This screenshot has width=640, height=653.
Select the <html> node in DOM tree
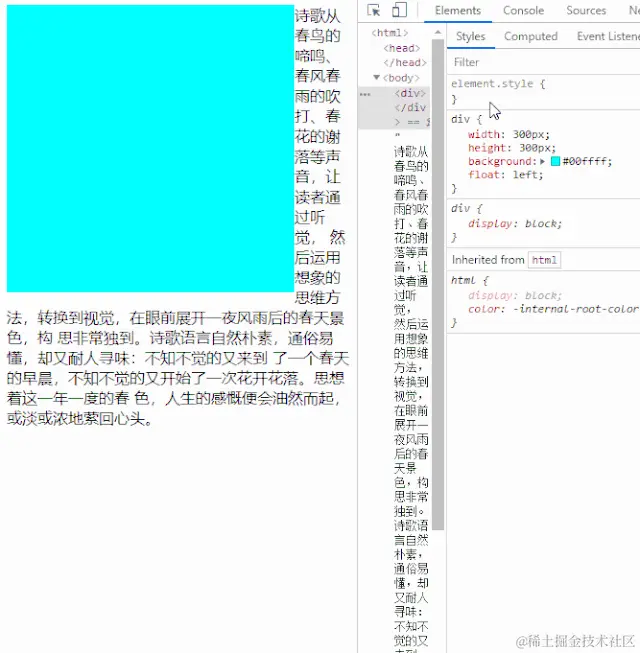389,33
